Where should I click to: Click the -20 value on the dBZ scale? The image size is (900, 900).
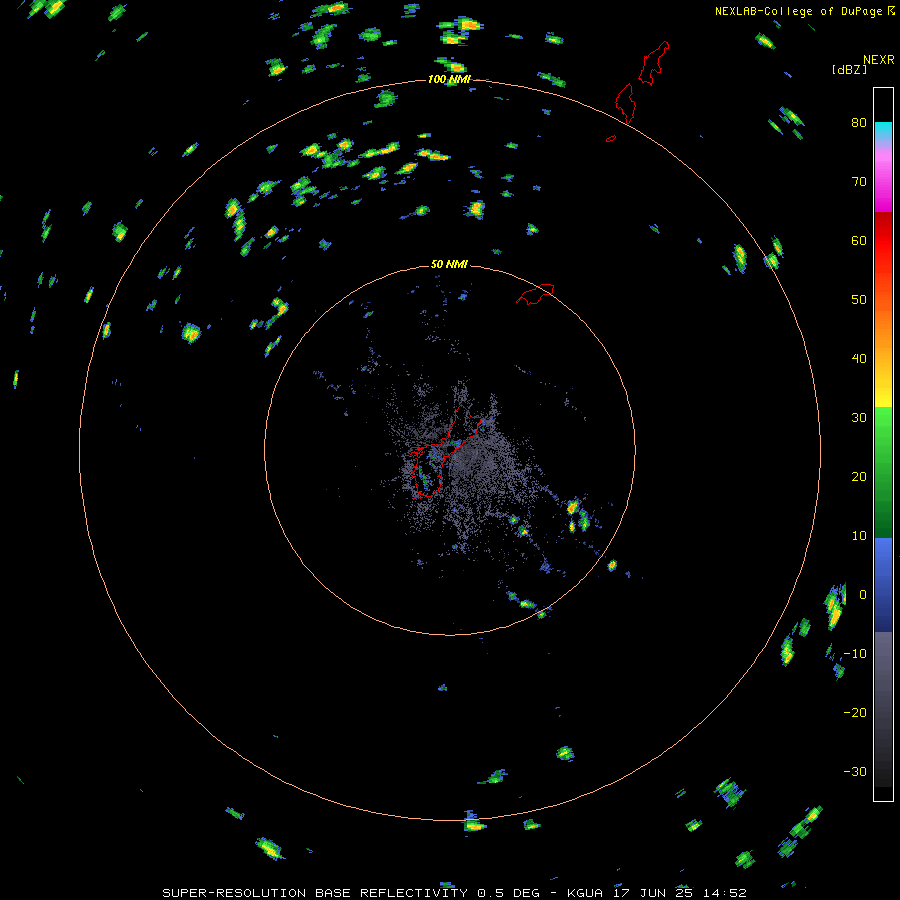click(855, 712)
